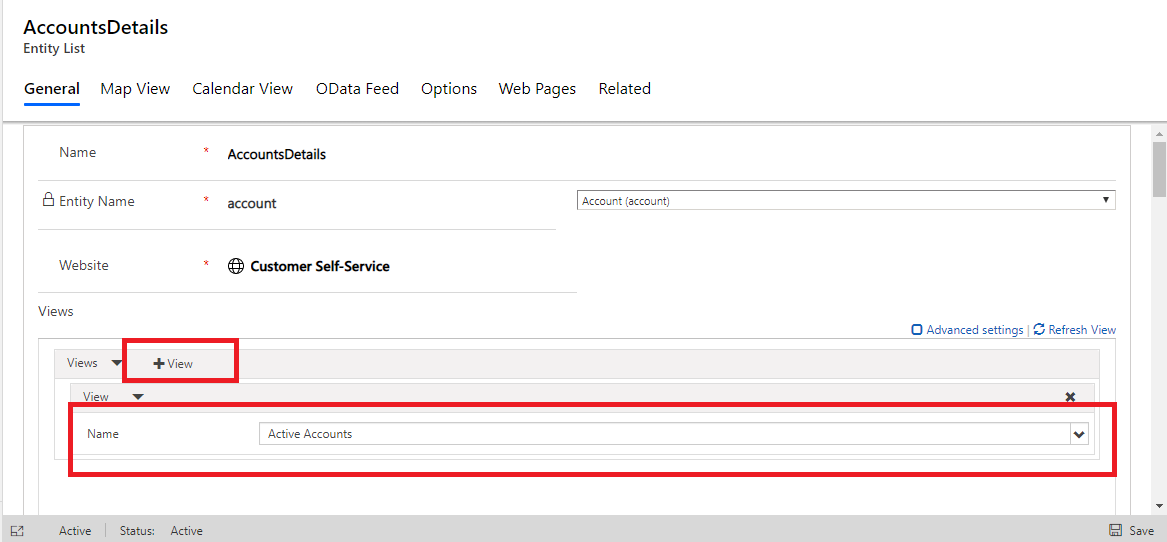
Task: Click the lock icon beside Entity Name
Action: pyautogui.click(x=47, y=200)
